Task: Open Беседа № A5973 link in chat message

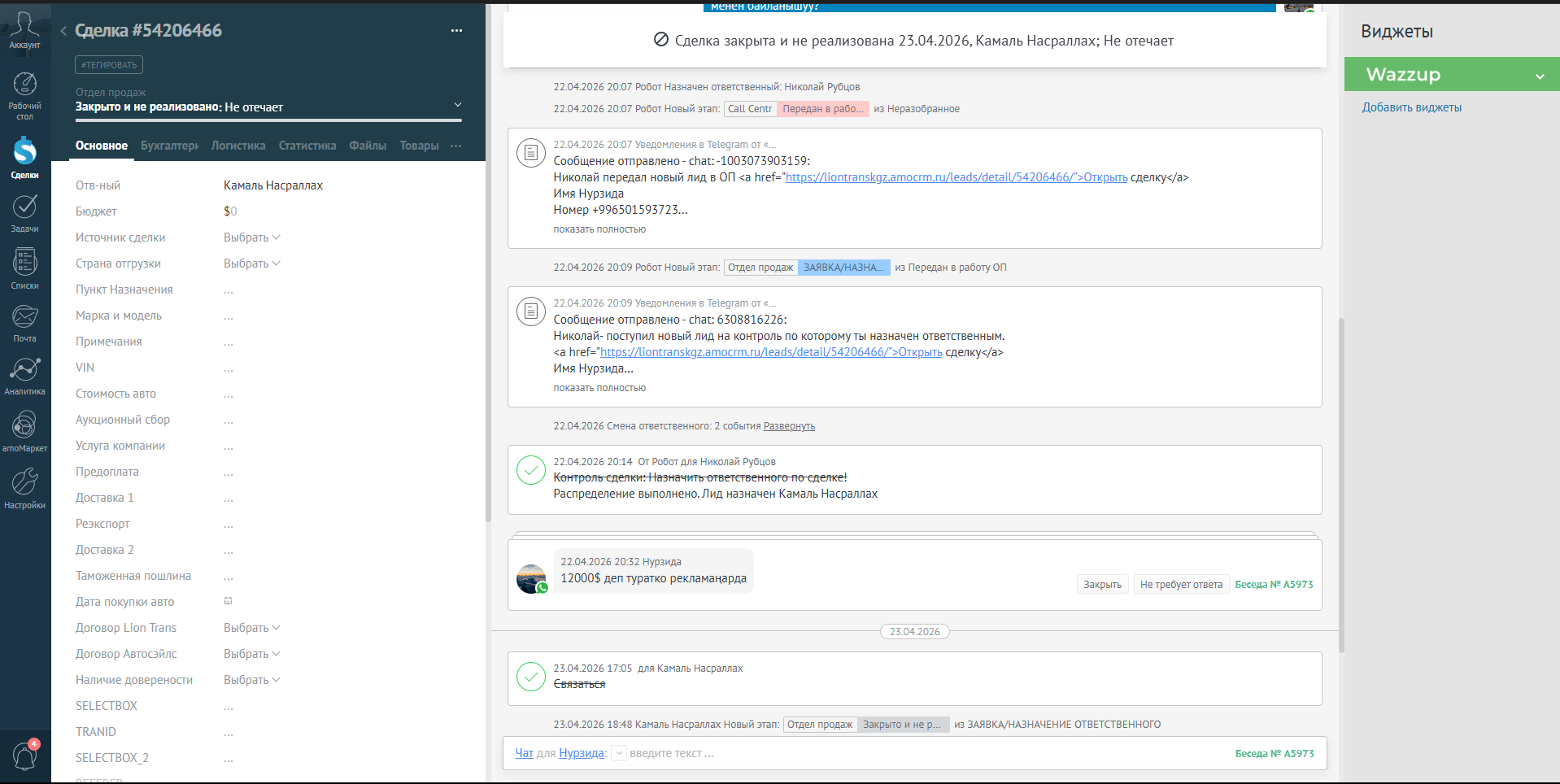Action: click(x=1274, y=584)
